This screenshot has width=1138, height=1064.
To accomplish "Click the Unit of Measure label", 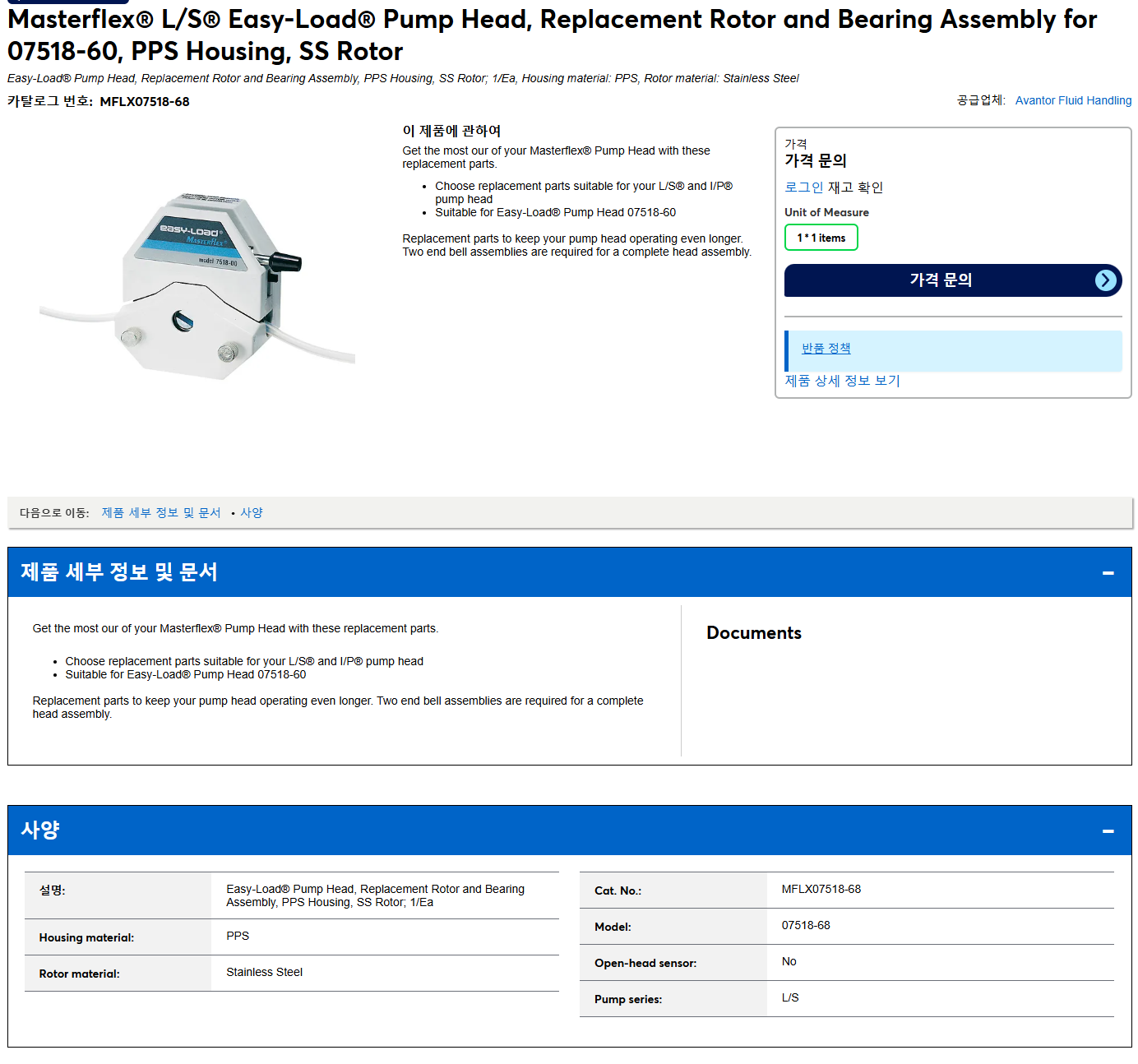I will [x=826, y=212].
